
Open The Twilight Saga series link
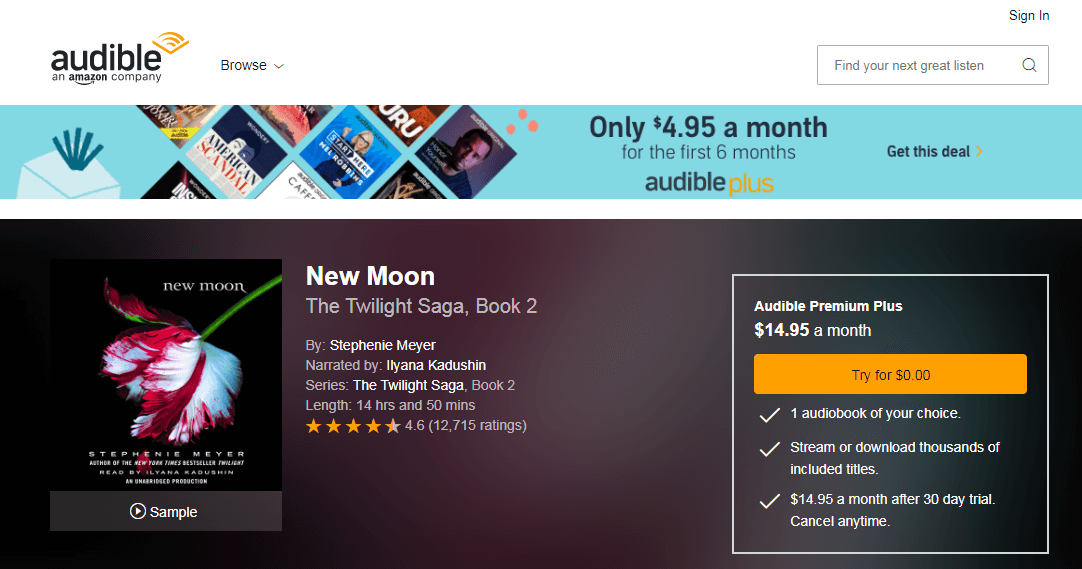(x=408, y=385)
